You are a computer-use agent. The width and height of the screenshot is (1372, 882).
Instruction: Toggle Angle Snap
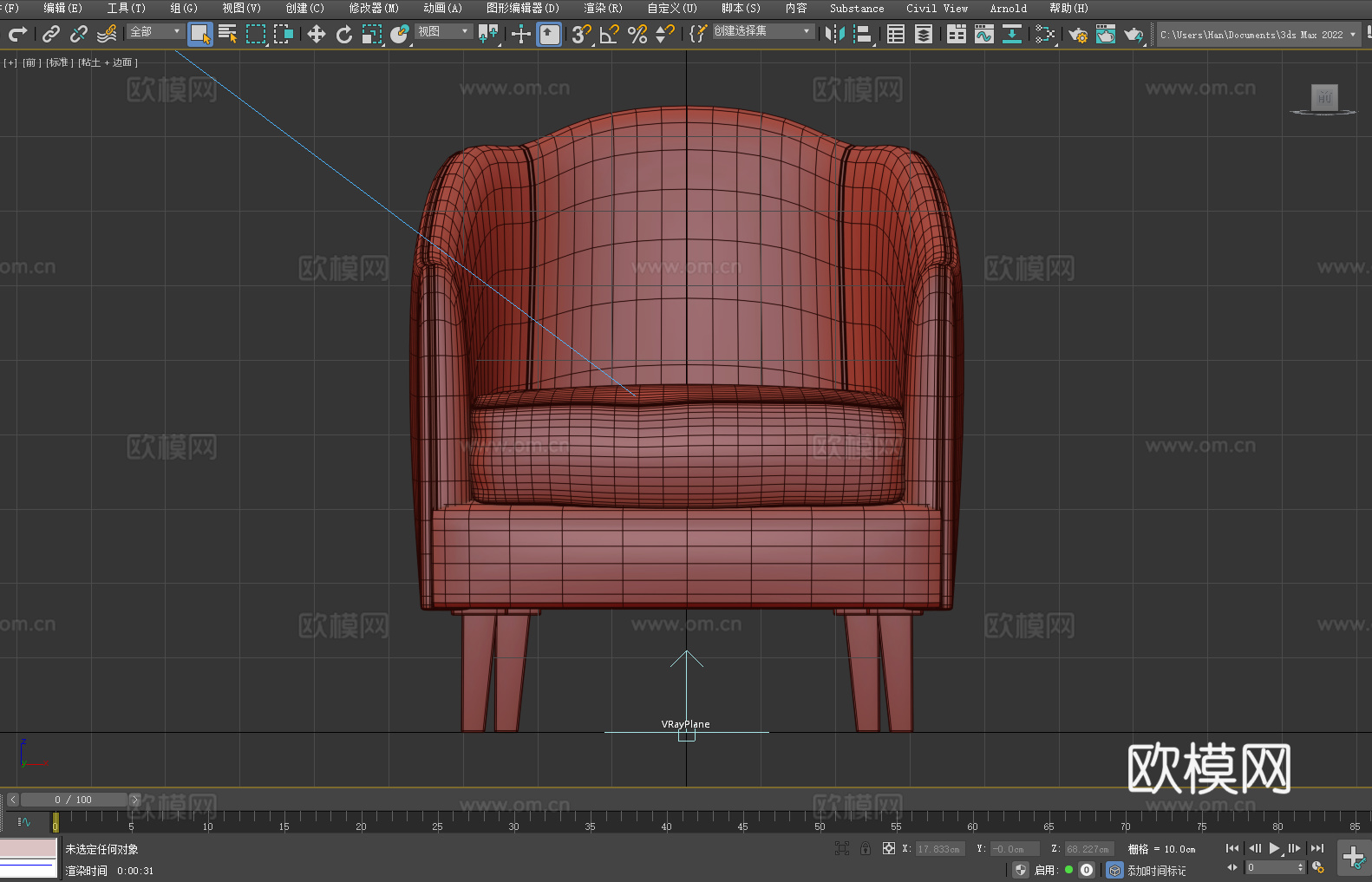[x=610, y=34]
